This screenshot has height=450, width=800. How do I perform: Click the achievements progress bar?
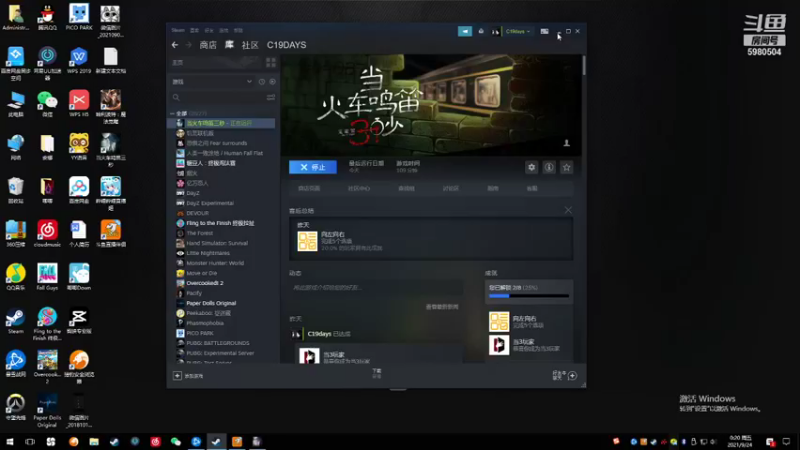(529, 295)
